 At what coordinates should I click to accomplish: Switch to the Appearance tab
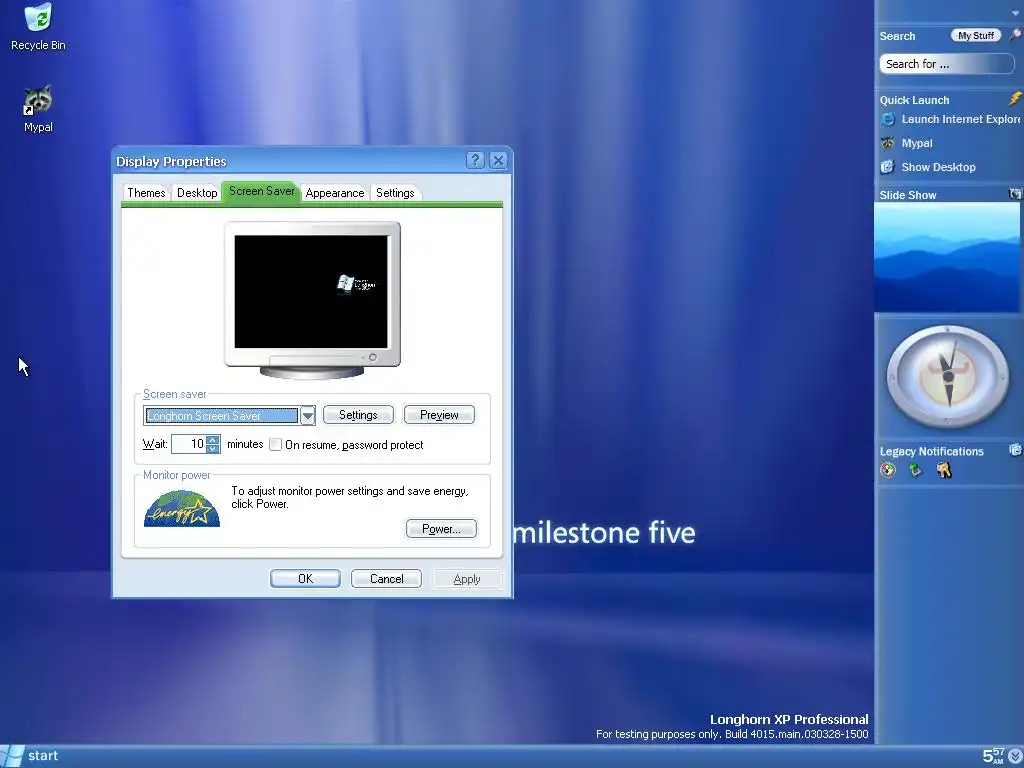click(335, 193)
